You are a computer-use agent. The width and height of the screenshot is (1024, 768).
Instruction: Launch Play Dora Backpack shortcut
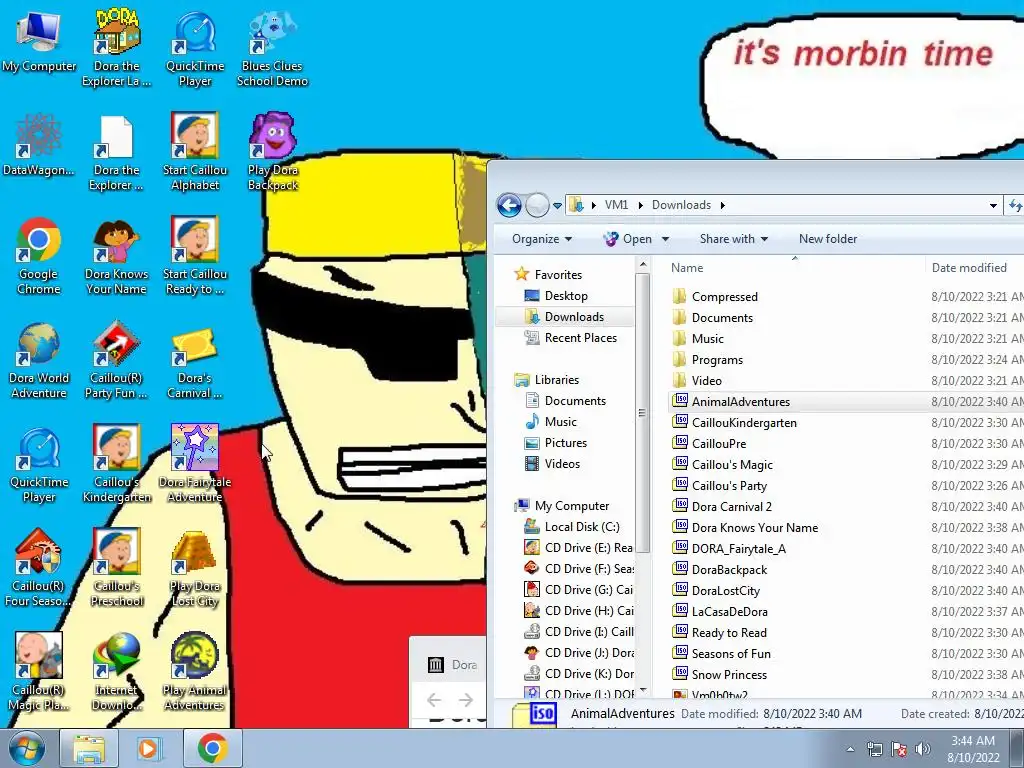(272, 152)
